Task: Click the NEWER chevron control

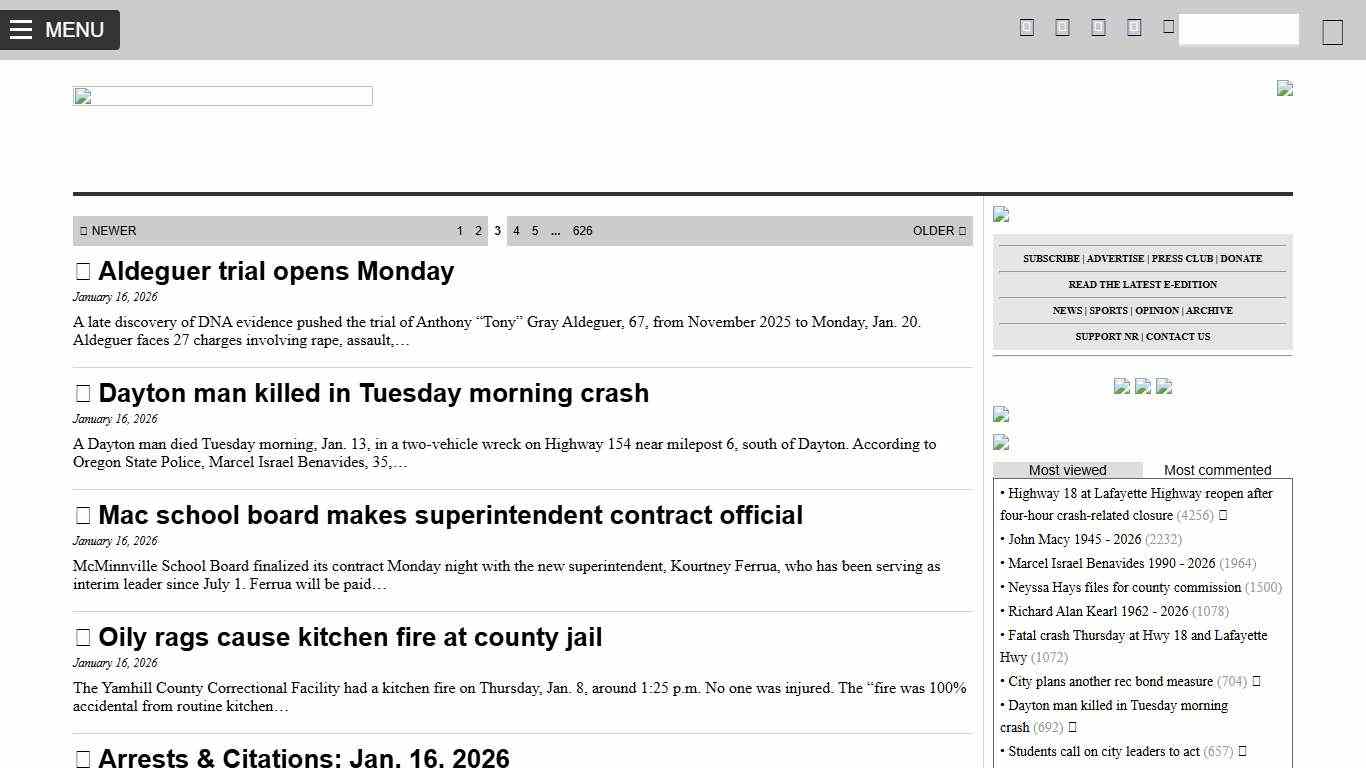Action: (83, 231)
